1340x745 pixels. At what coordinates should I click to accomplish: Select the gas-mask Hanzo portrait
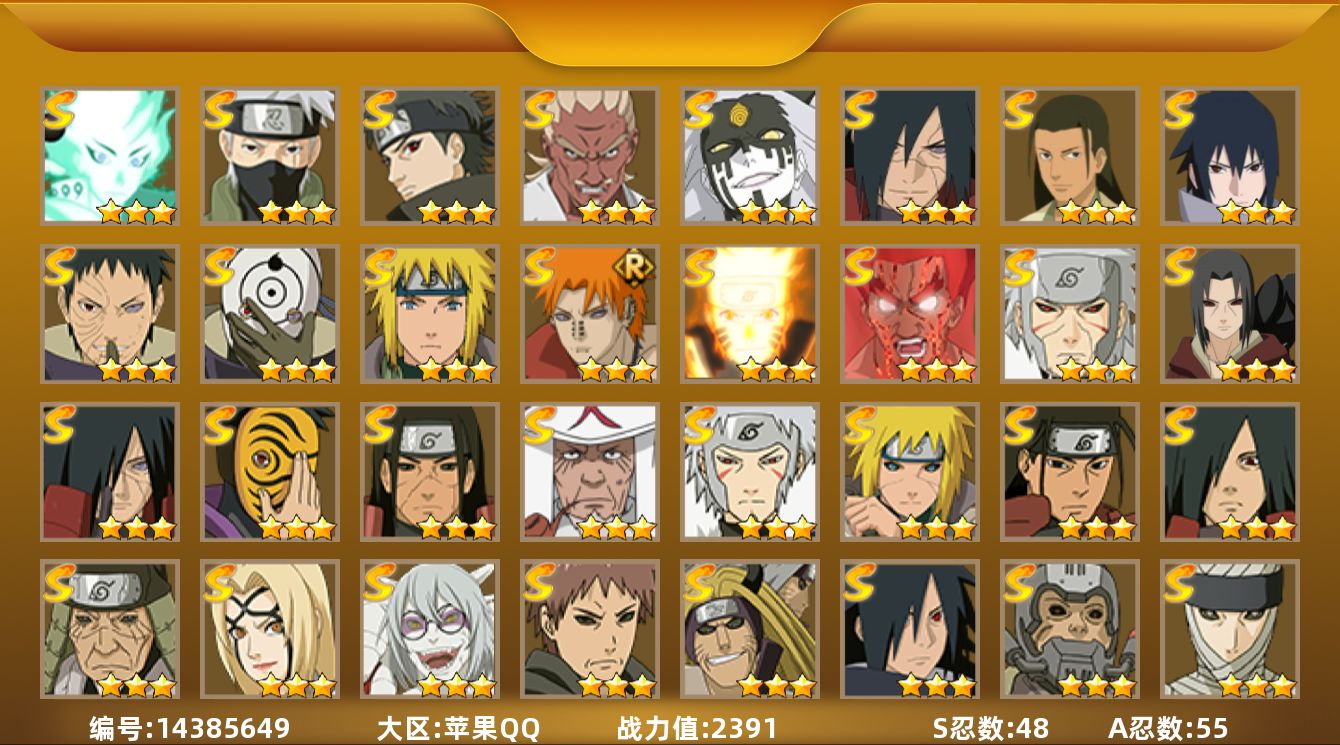click(1070, 629)
